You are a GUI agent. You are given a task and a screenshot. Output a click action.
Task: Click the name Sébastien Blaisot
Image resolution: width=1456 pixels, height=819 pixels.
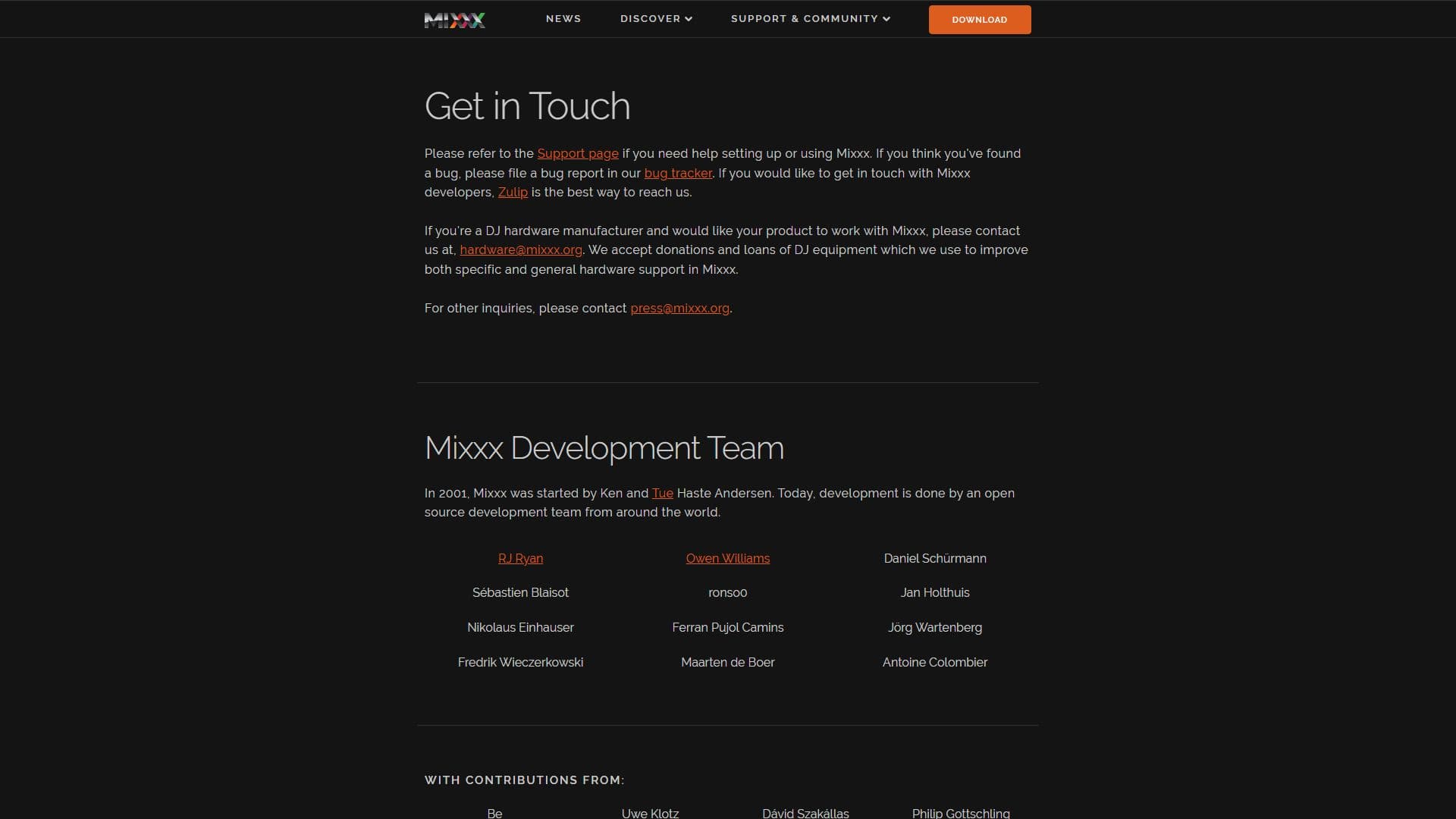tap(520, 593)
